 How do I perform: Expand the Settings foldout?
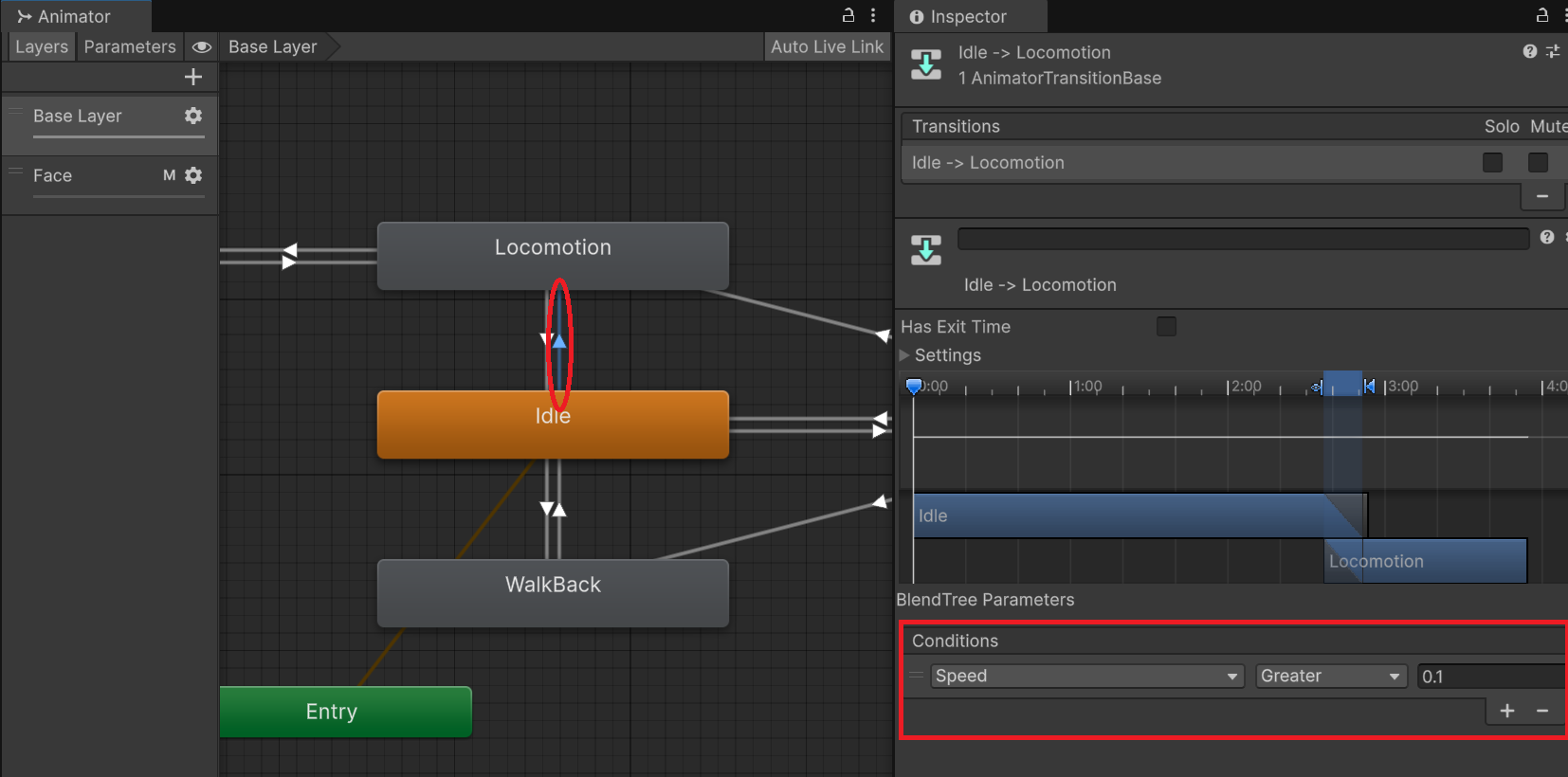click(x=904, y=355)
